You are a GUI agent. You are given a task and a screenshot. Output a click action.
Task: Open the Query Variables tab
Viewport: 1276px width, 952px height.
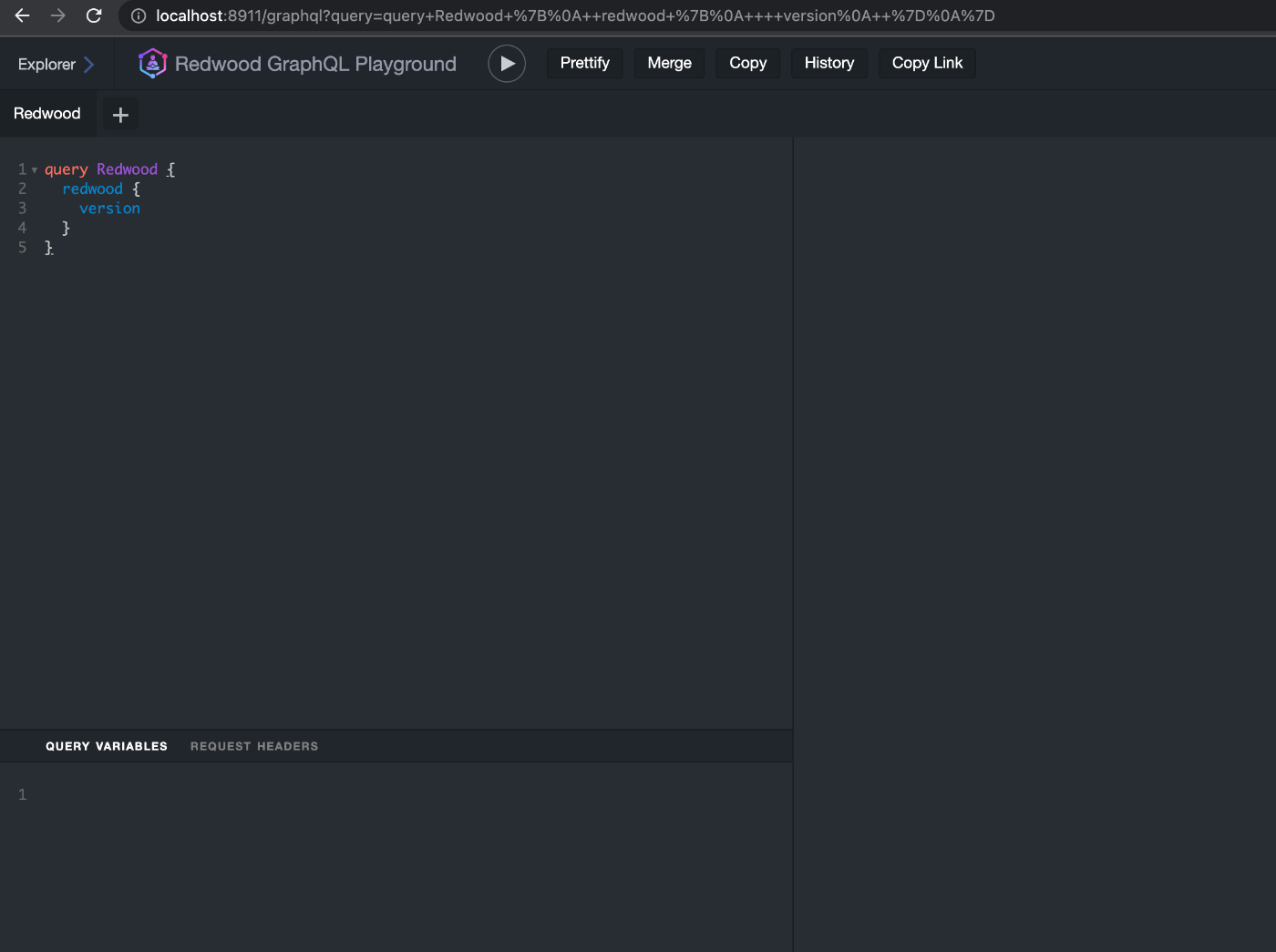(107, 746)
